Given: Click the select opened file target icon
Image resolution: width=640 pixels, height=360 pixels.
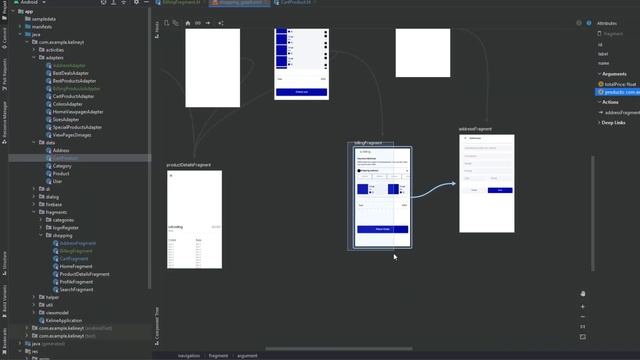Looking at the screenshot, I should click(104, 2).
